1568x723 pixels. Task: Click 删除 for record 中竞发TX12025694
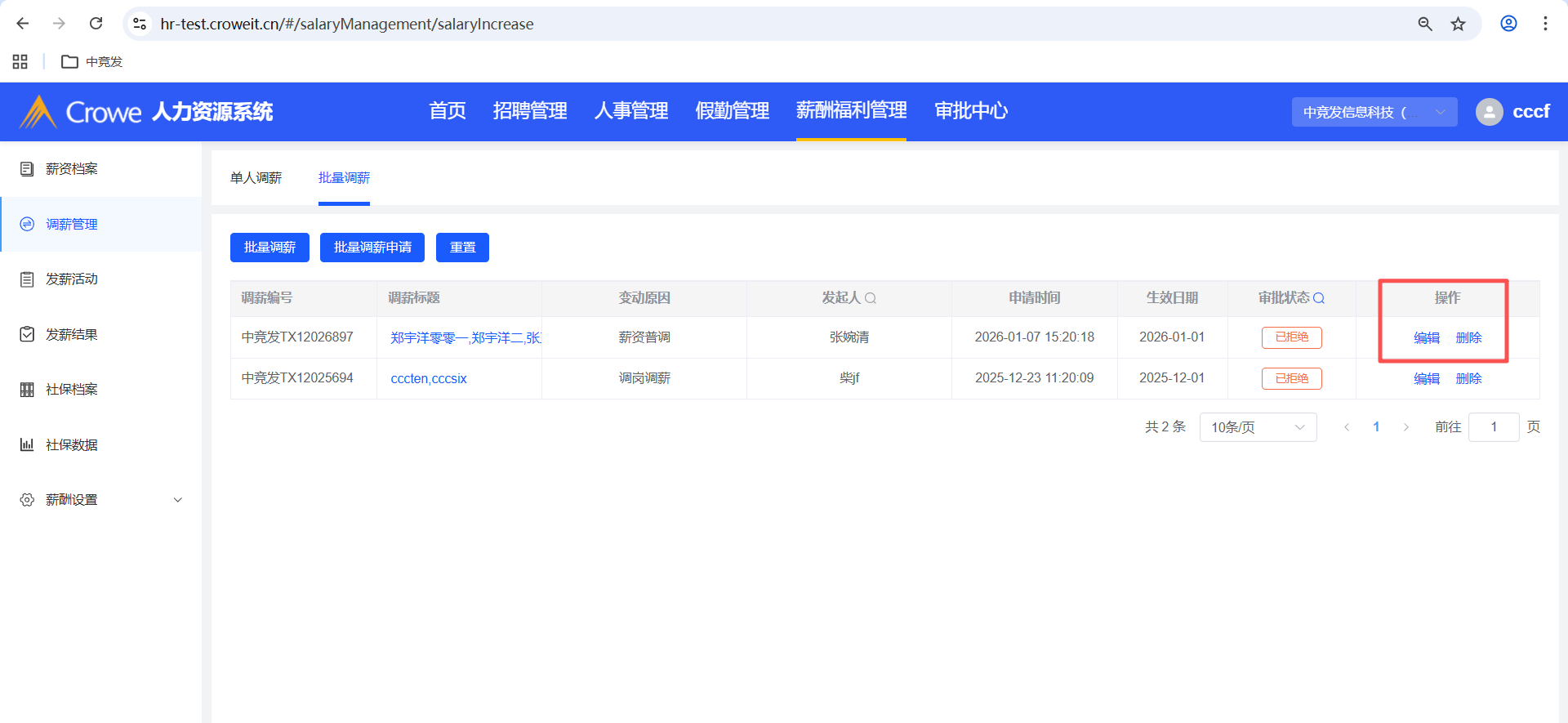pyautogui.click(x=1468, y=379)
